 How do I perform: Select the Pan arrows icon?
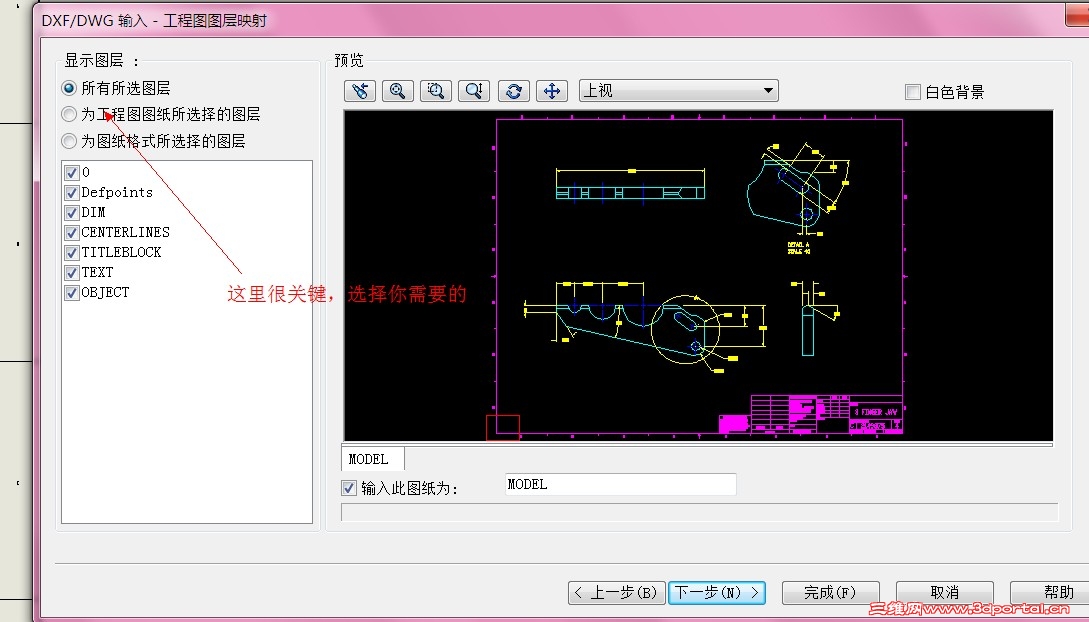click(x=552, y=91)
